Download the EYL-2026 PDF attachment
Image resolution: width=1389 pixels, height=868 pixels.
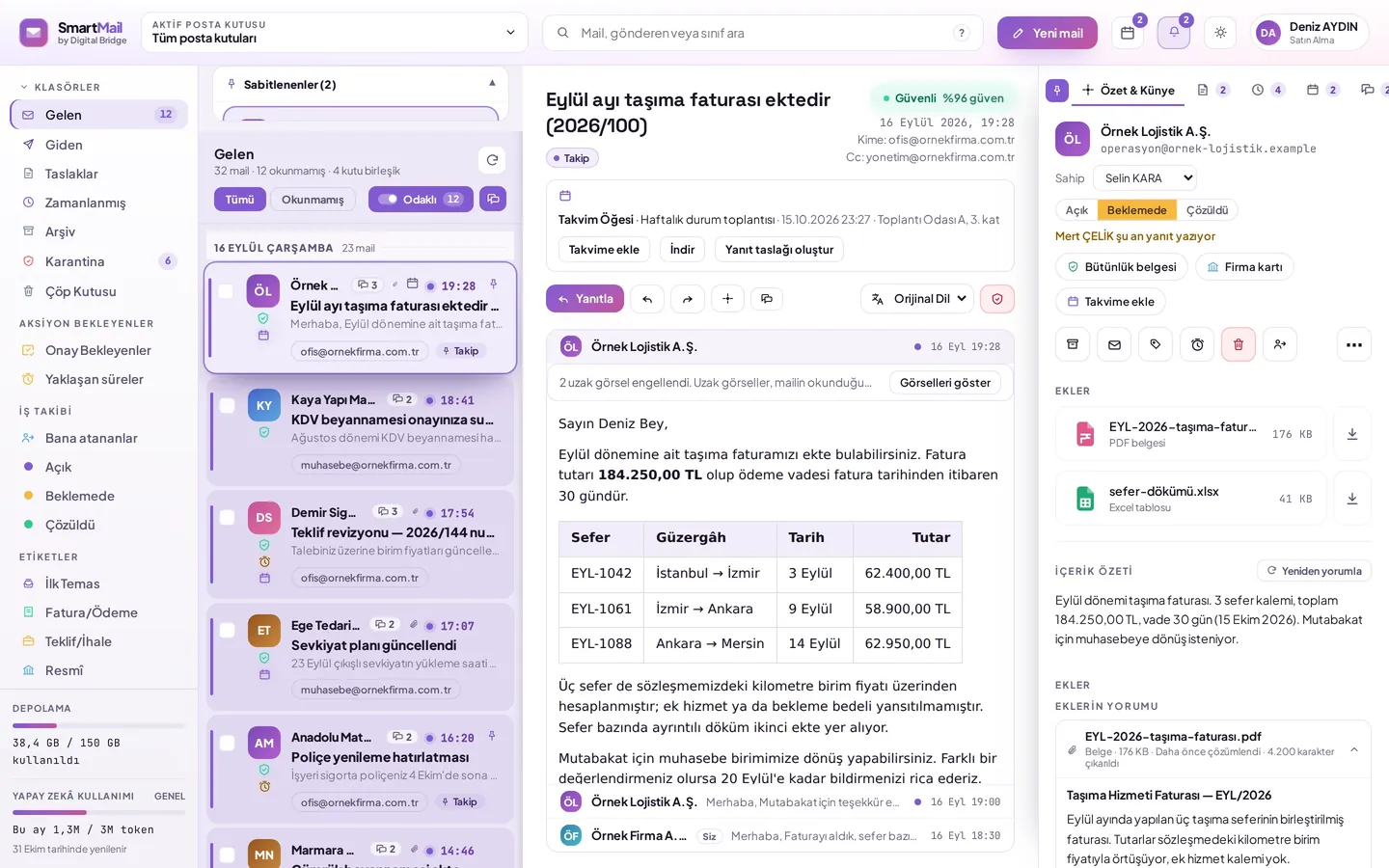1352,434
